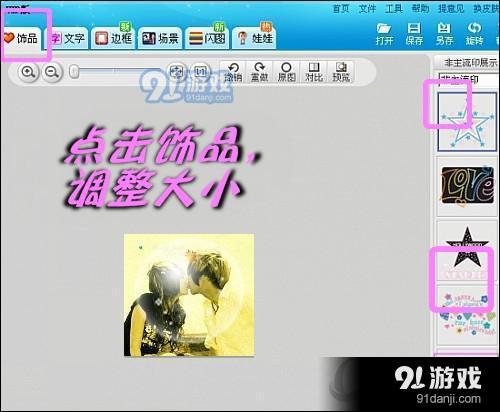Select the LOVE sticker thumbnail
The image size is (500, 412).
(x=468, y=186)
